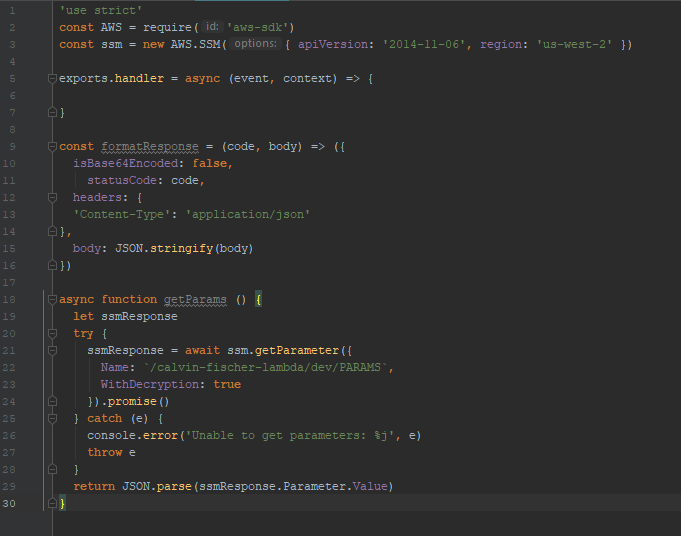Viewport: 681px width, 536px height.
Task: Click the fold end marker on line 28
Action: (52, 470)
